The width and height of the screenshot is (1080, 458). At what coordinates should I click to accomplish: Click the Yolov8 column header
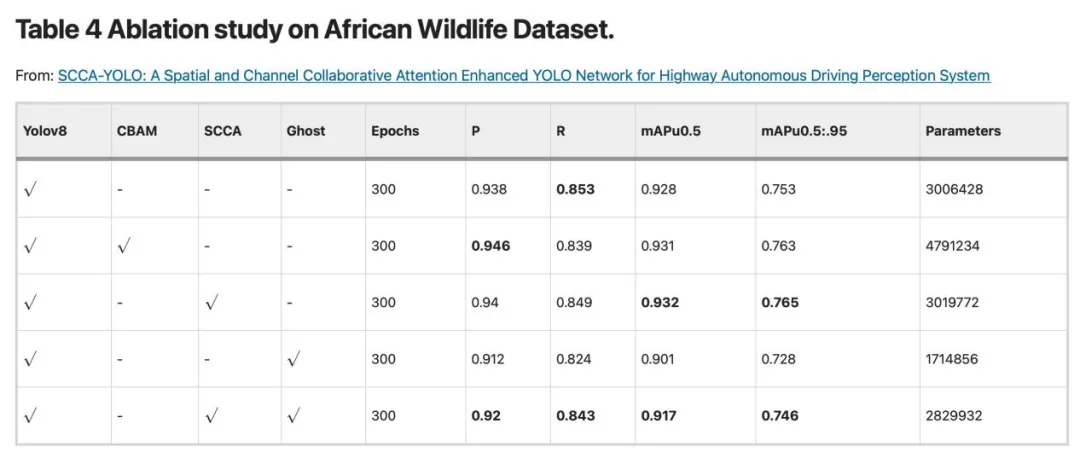point(46,131)
